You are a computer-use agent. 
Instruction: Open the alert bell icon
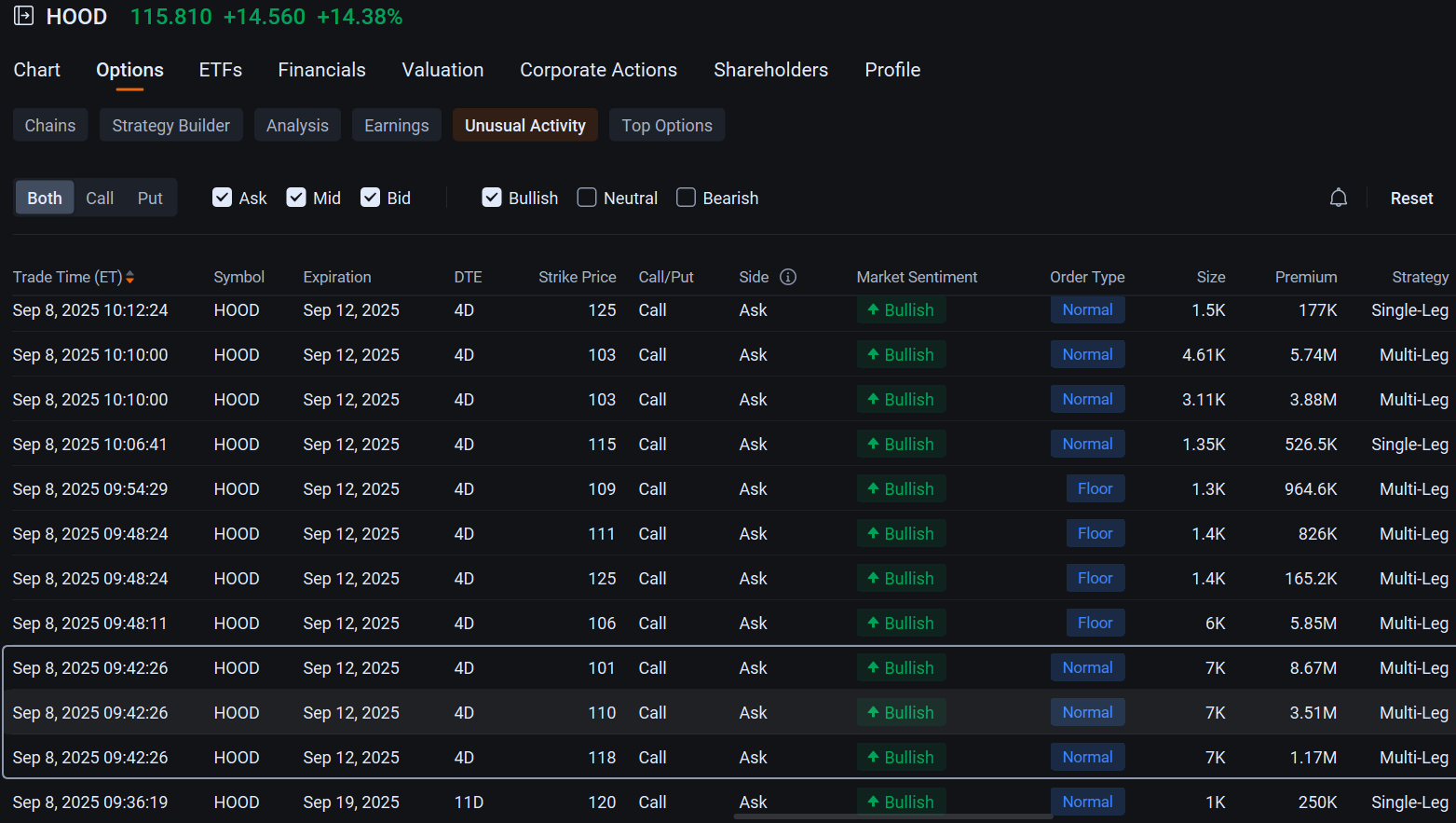pos(1339,198)
